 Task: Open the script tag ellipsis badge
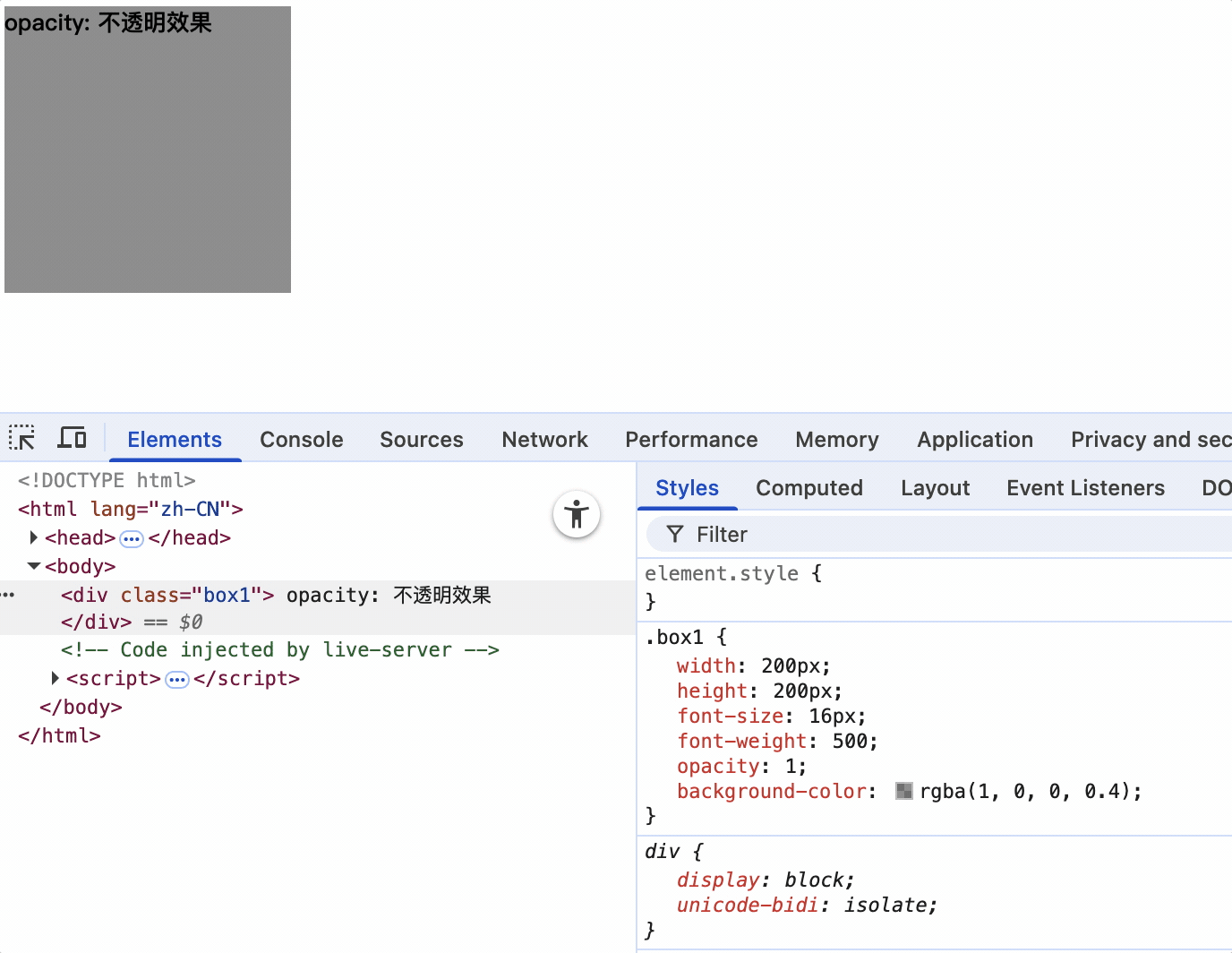pos(177,679)
